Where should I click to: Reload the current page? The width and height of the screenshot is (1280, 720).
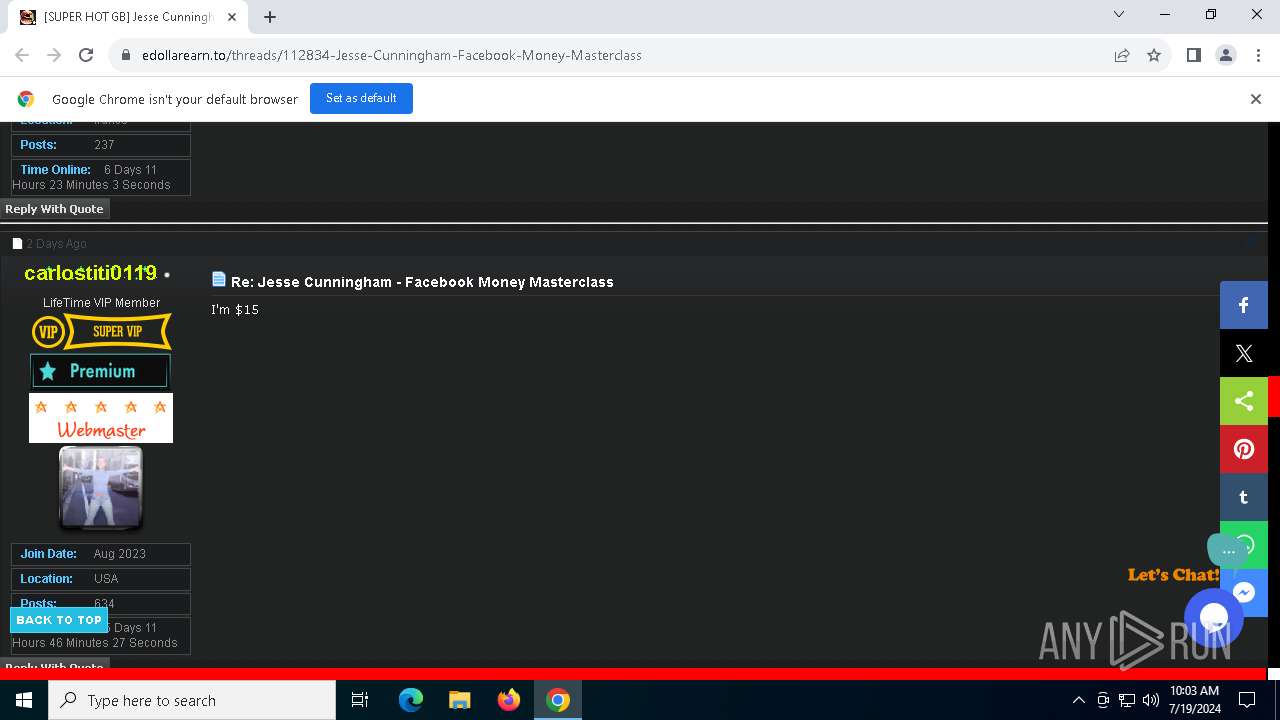[x=86, y=55]
